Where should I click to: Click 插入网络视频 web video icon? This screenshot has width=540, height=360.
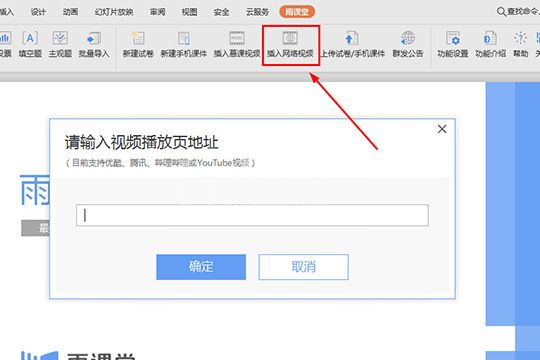coord(290,38)
